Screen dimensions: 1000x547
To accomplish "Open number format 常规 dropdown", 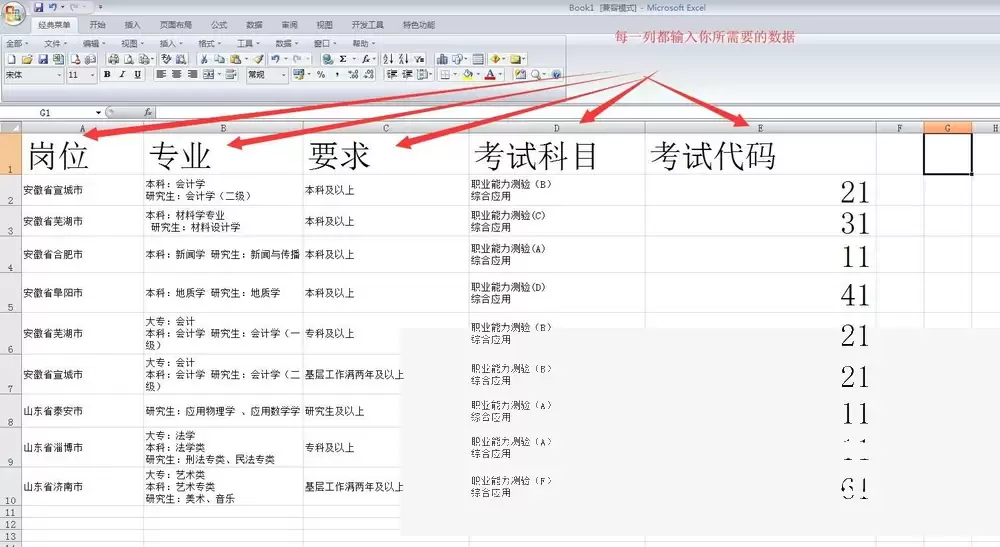I will pos(284,75).
